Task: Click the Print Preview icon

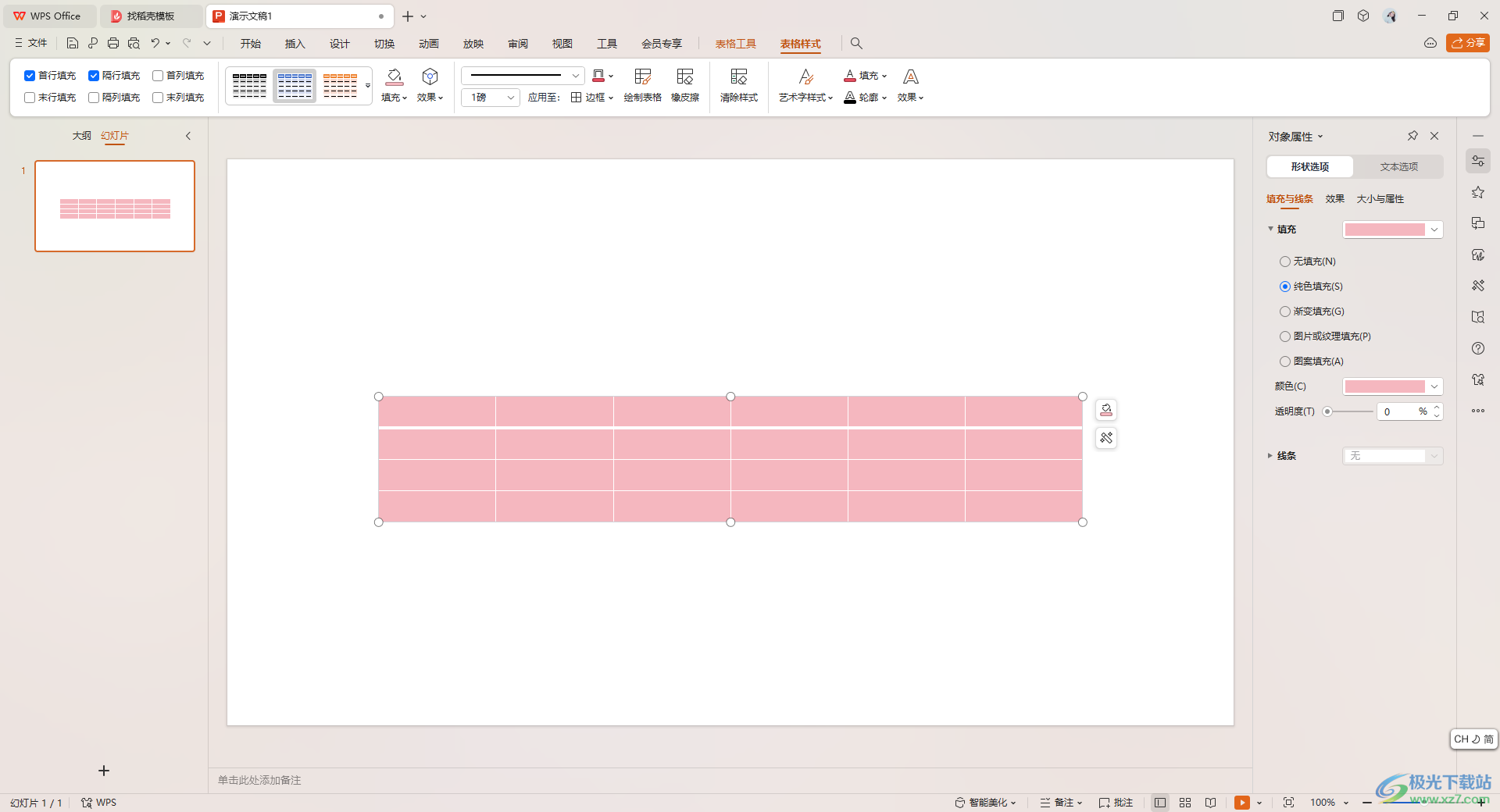Action: (134, 43)
